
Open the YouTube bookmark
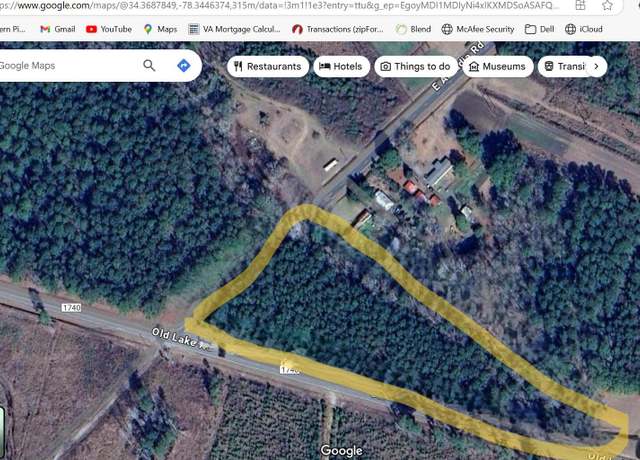tap(109, 29)
